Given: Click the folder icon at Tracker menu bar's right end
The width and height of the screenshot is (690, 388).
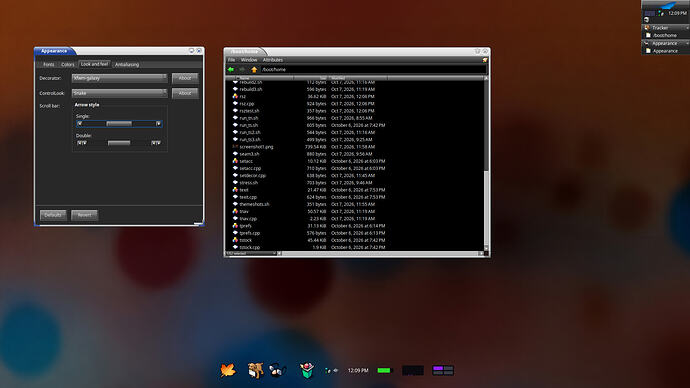Looking at the screenshot, I should 484,60.
